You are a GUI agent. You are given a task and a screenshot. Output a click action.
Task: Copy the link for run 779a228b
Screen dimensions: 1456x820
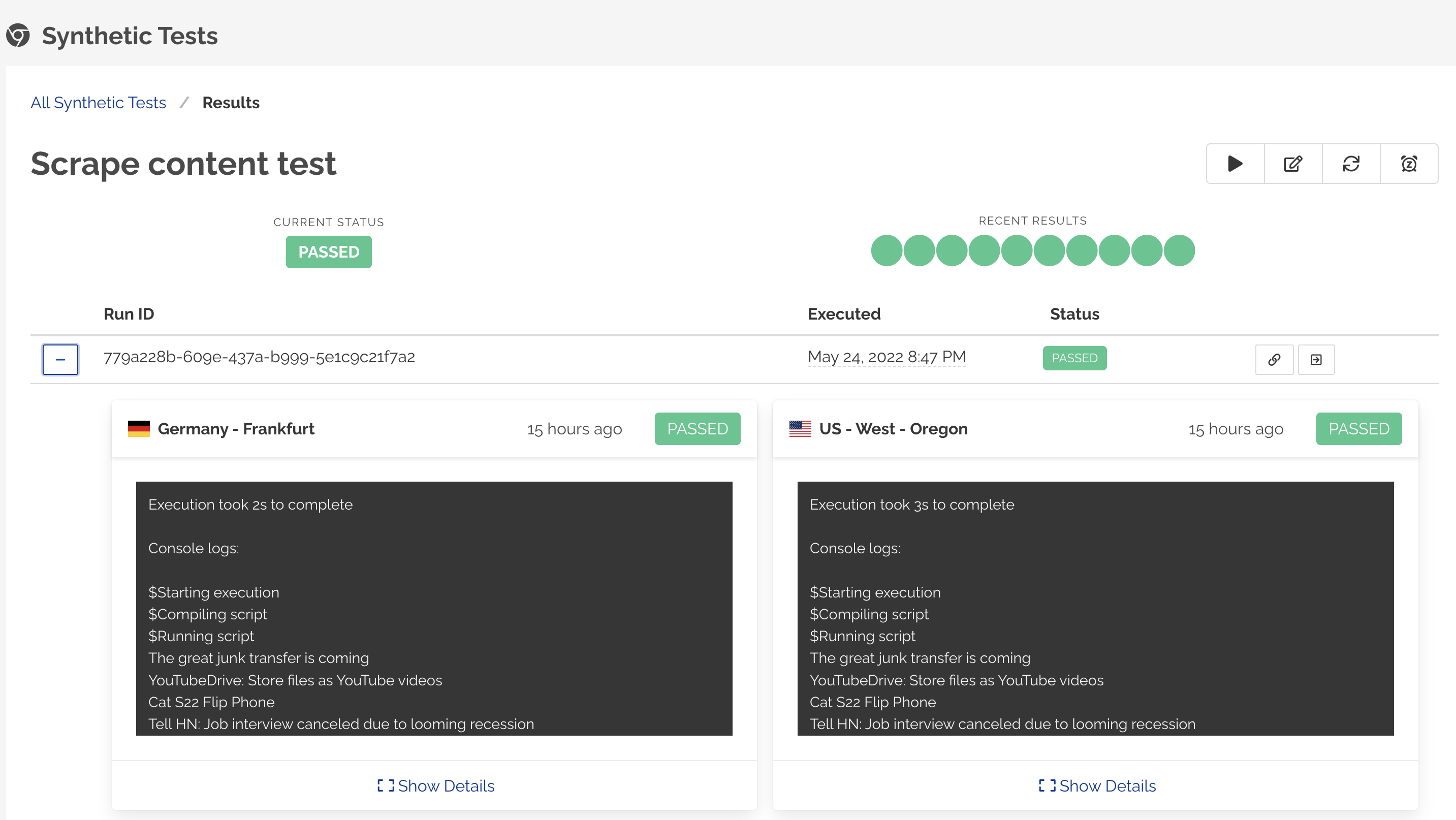[1275, 359]
